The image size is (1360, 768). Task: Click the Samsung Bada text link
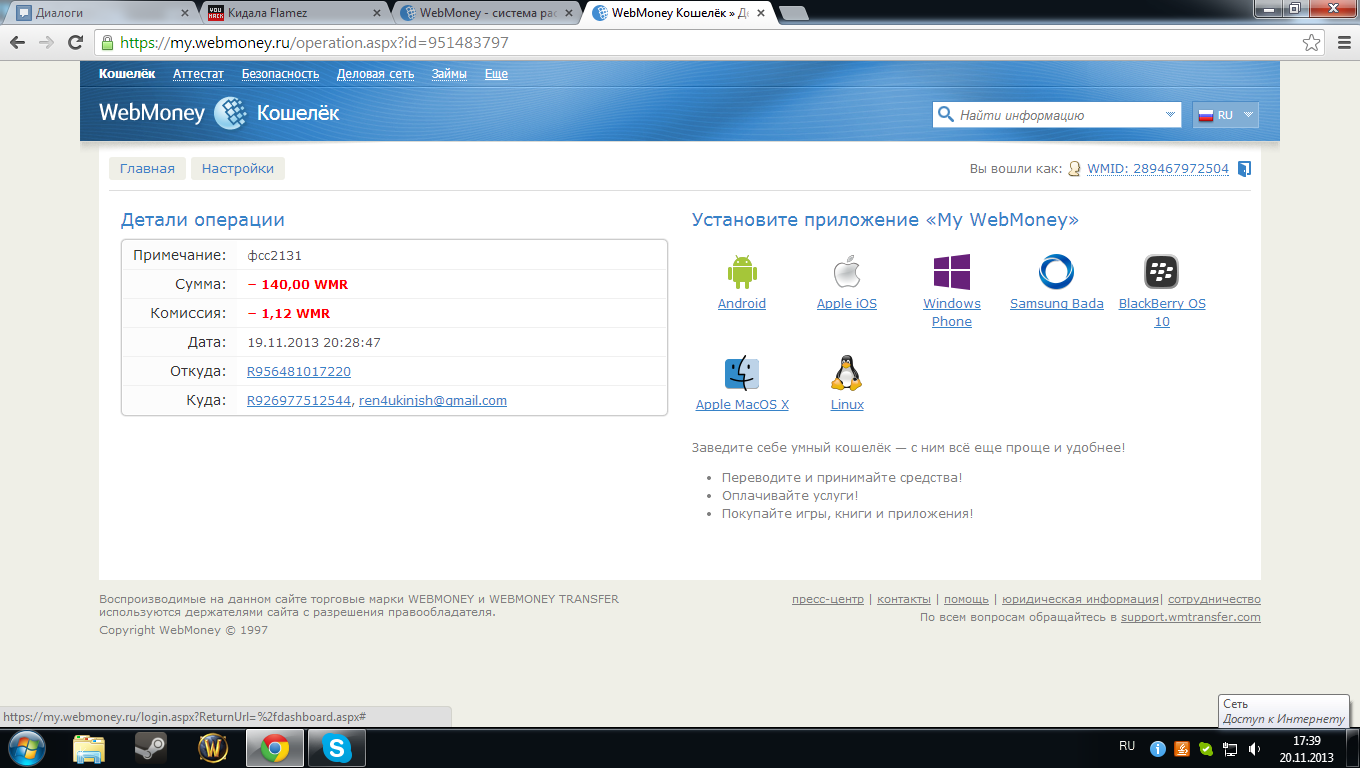tap(1057, 303)
